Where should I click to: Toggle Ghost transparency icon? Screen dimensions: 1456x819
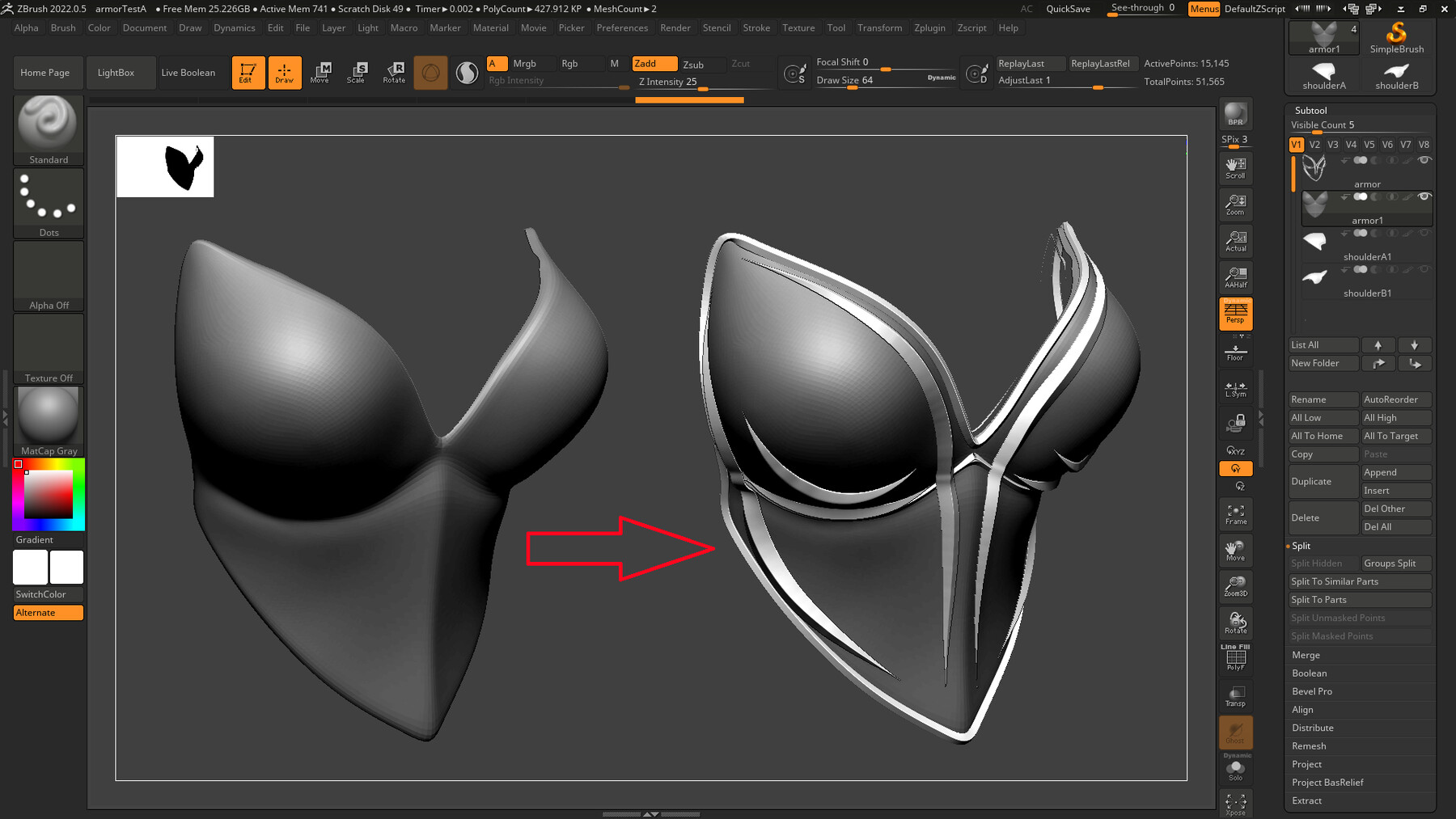[x=1235, y=732]
